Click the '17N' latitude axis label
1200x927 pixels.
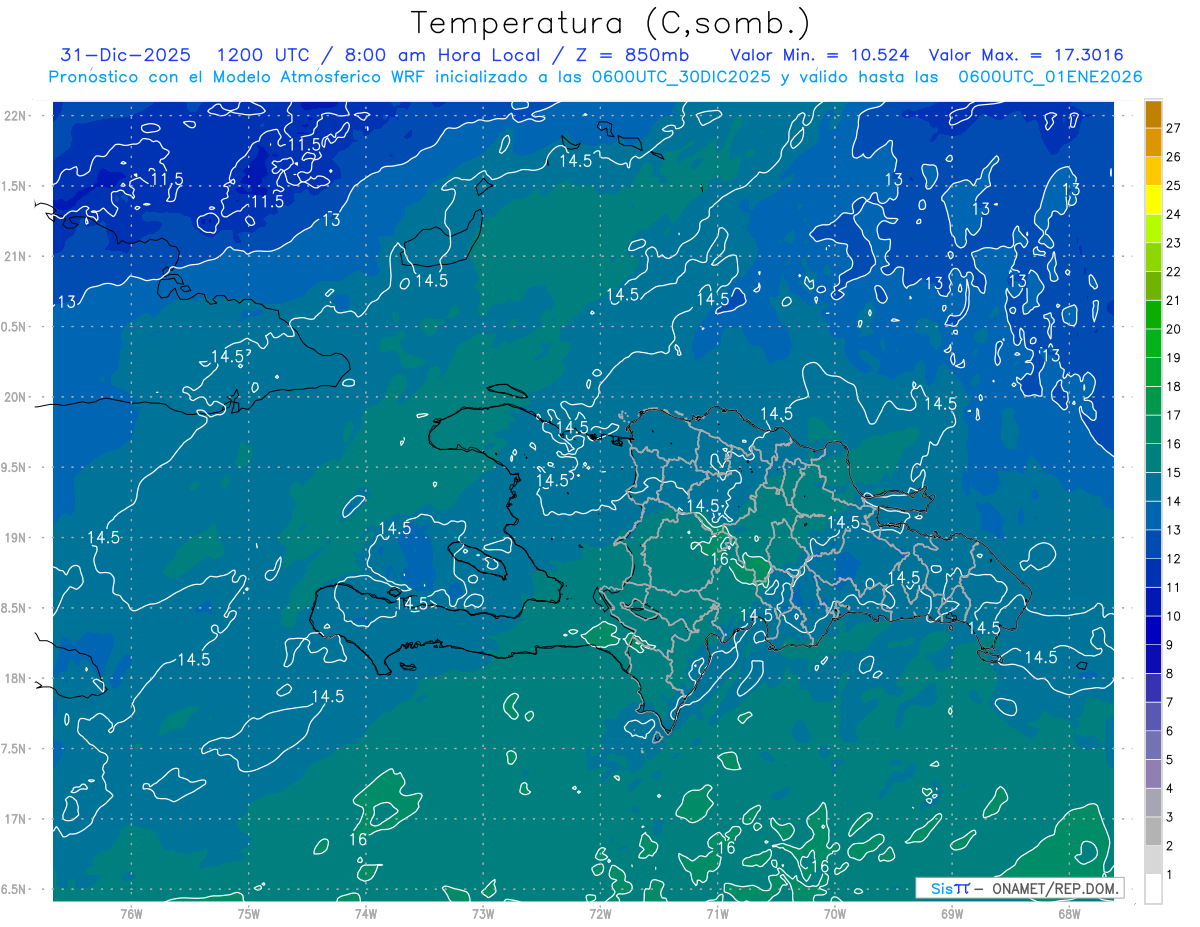tap(14, 820)
